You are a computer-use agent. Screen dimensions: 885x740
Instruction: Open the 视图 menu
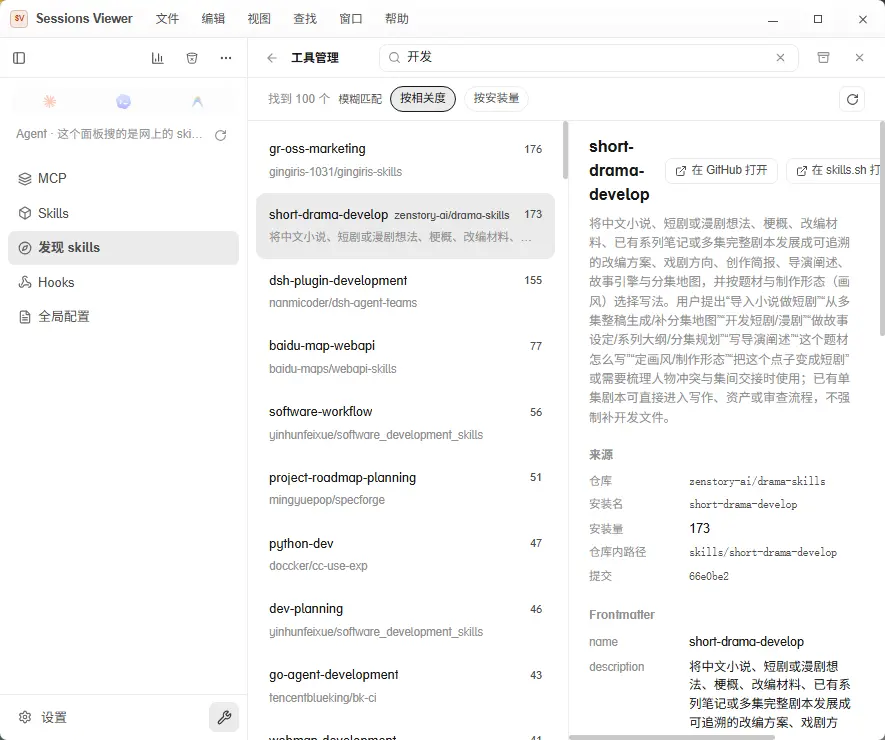pos(259,19)
